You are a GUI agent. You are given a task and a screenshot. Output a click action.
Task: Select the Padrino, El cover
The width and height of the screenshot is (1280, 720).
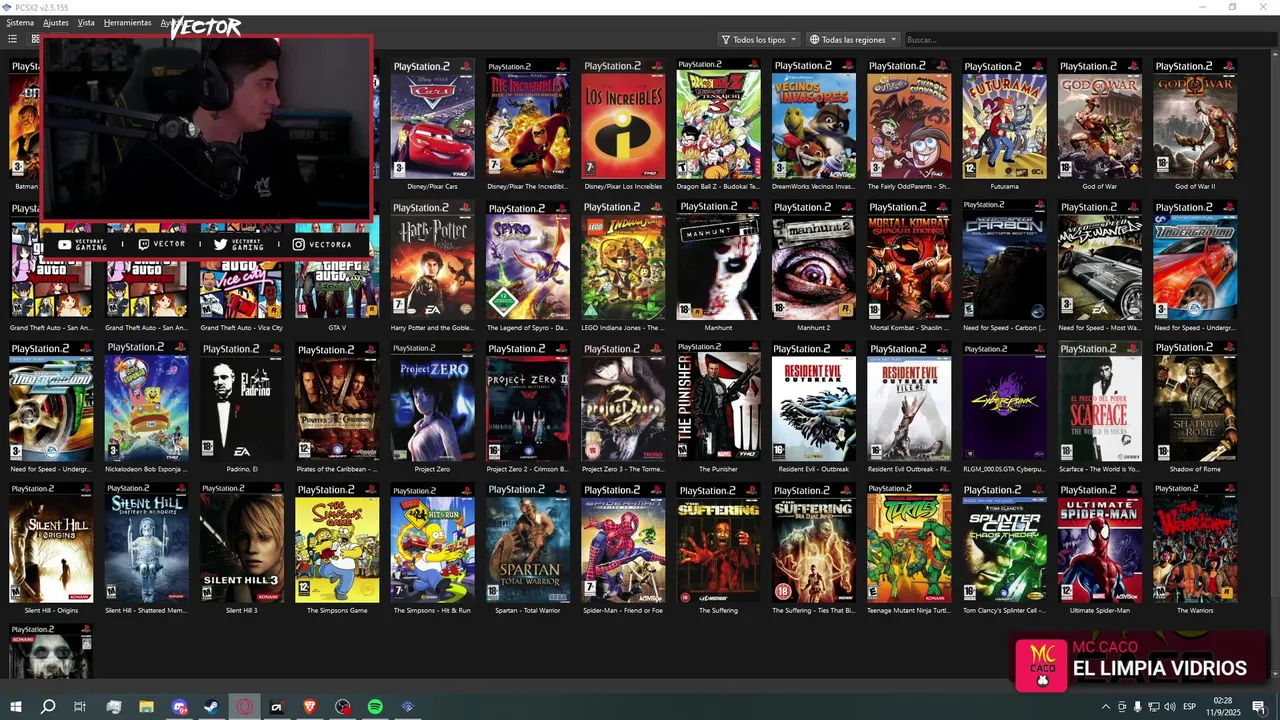point(241,402)
